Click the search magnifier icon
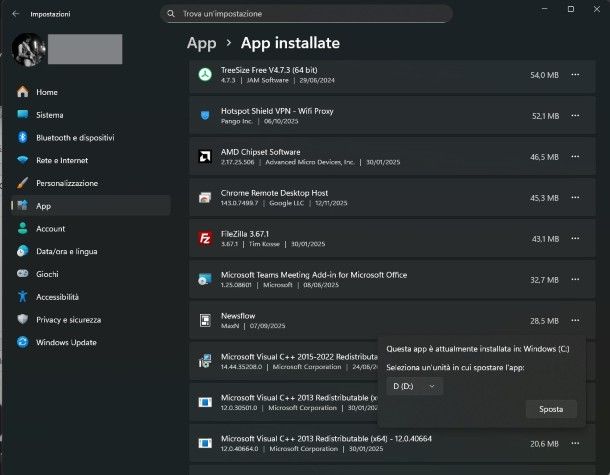This screenshot has width=610, height=475. (171, 14)
